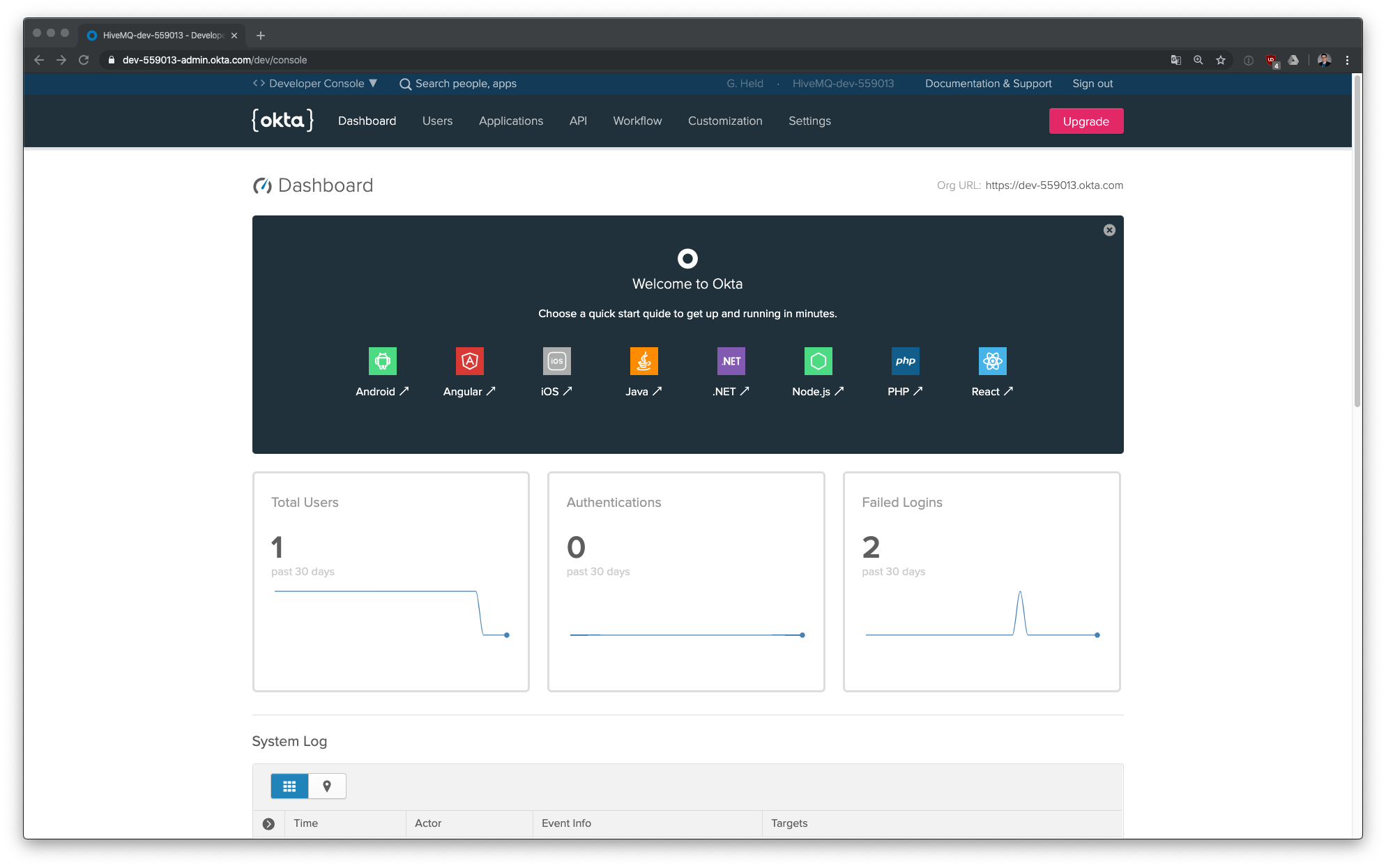Click the React quick start icon

click(x=992, y=362)
